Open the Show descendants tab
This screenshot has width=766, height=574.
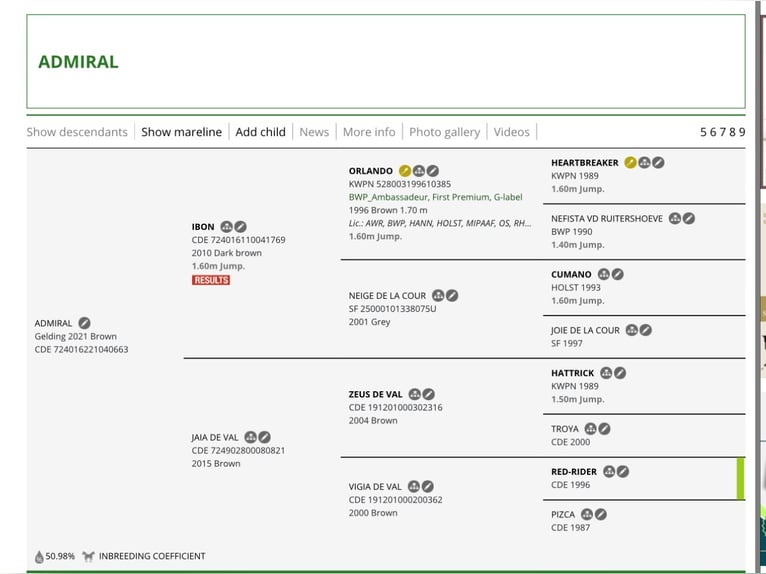77,132
